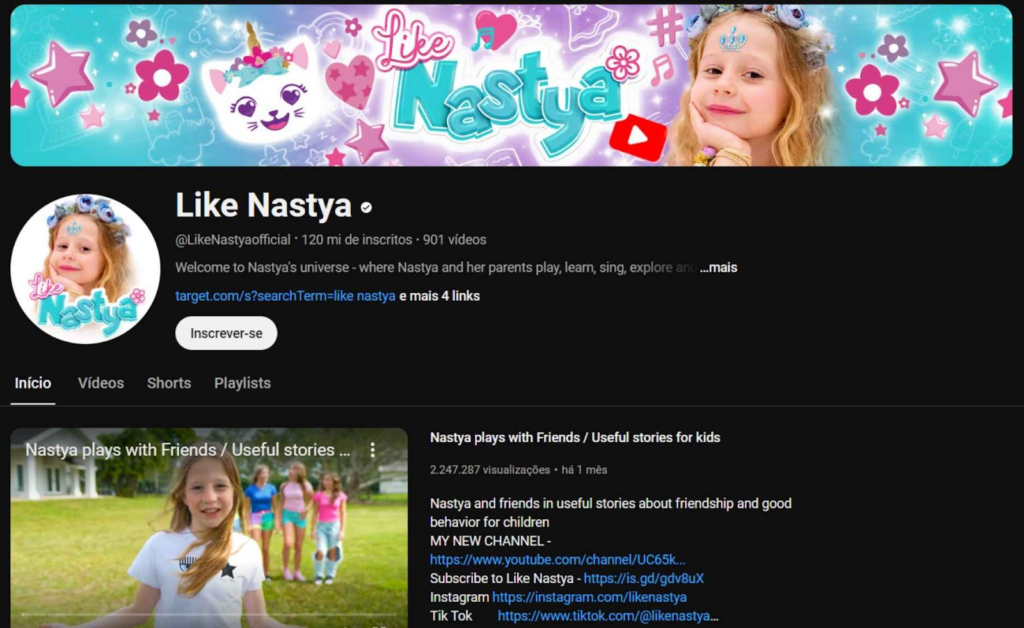Switch to the Vídeos tab

tap(101, 383)
